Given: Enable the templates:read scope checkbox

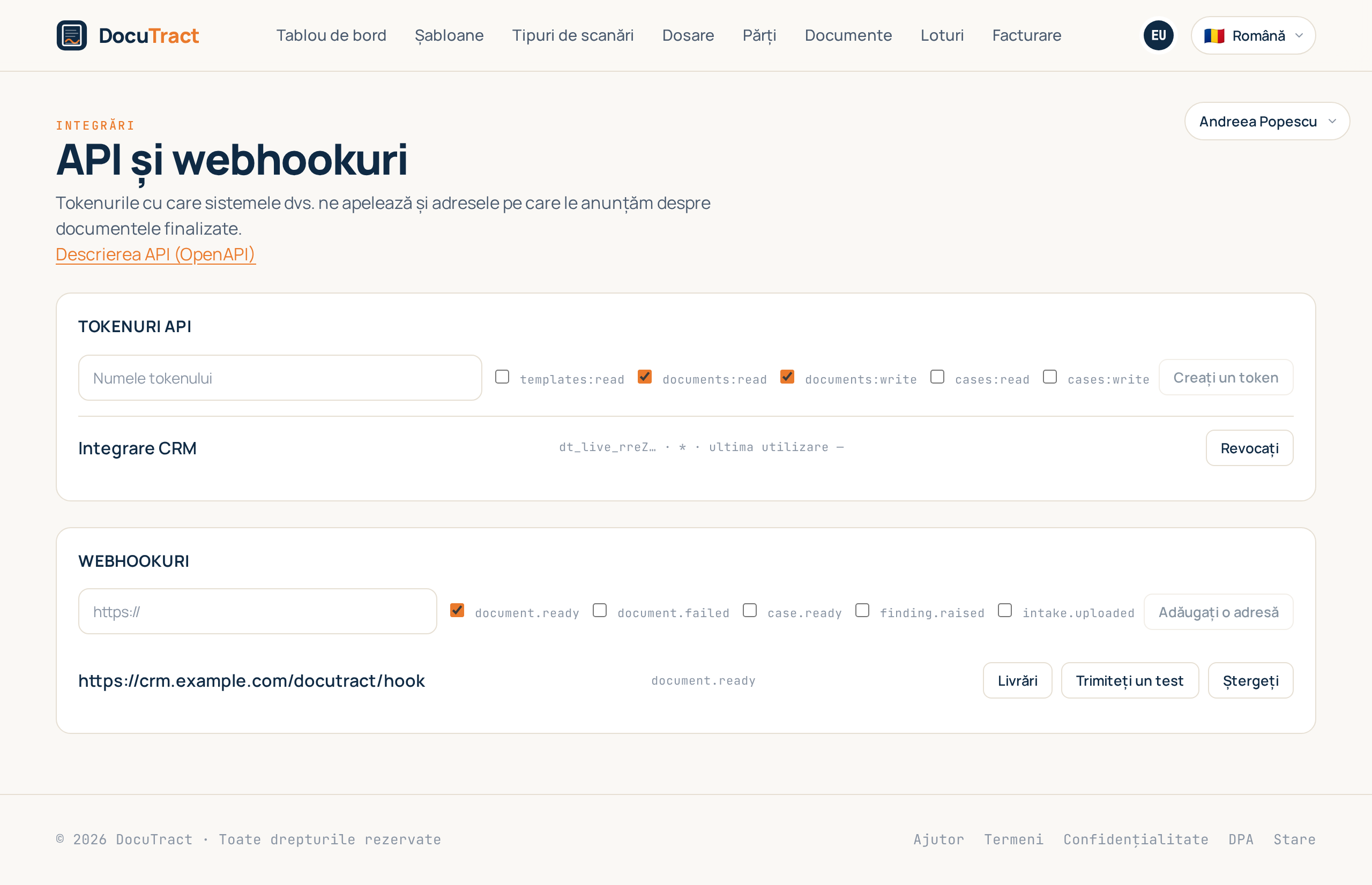Looking at the screenshot, I should [x=502, y=377].
